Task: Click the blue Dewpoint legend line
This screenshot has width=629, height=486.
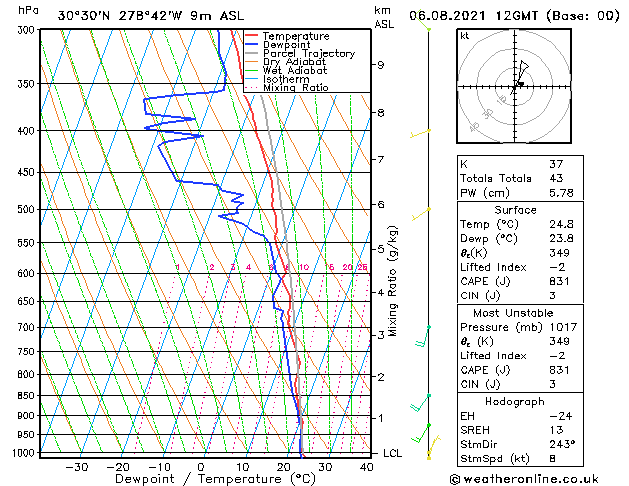Action: 252,45
